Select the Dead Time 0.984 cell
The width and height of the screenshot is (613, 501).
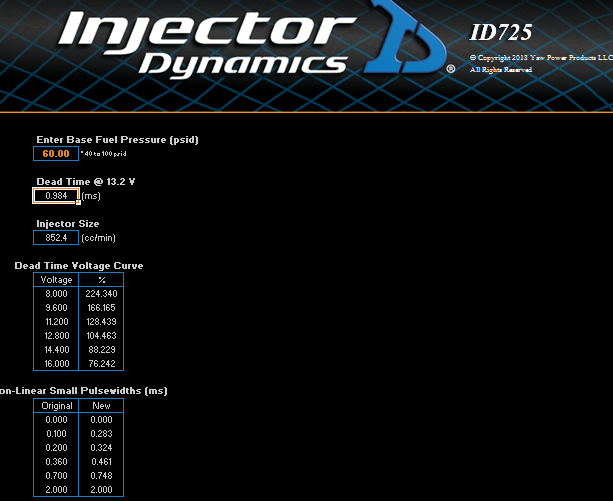click(x=56, y=196)
